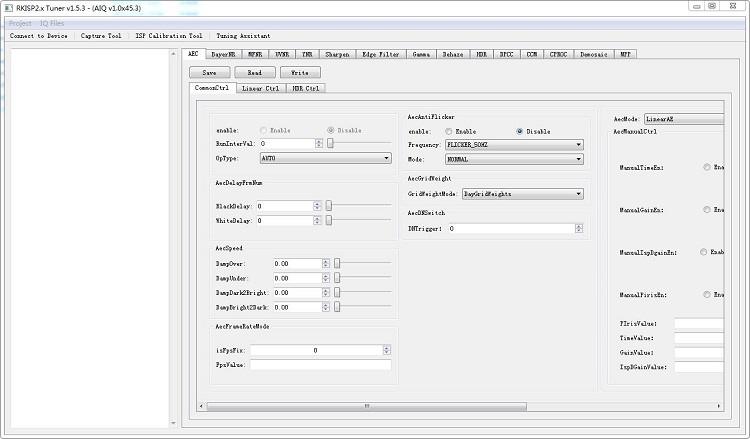Viewport: 750px width, 439px height.
Task: Select Enable radio for ManualTimeEn
Action: pyautogui.click(x=707, y=167)
